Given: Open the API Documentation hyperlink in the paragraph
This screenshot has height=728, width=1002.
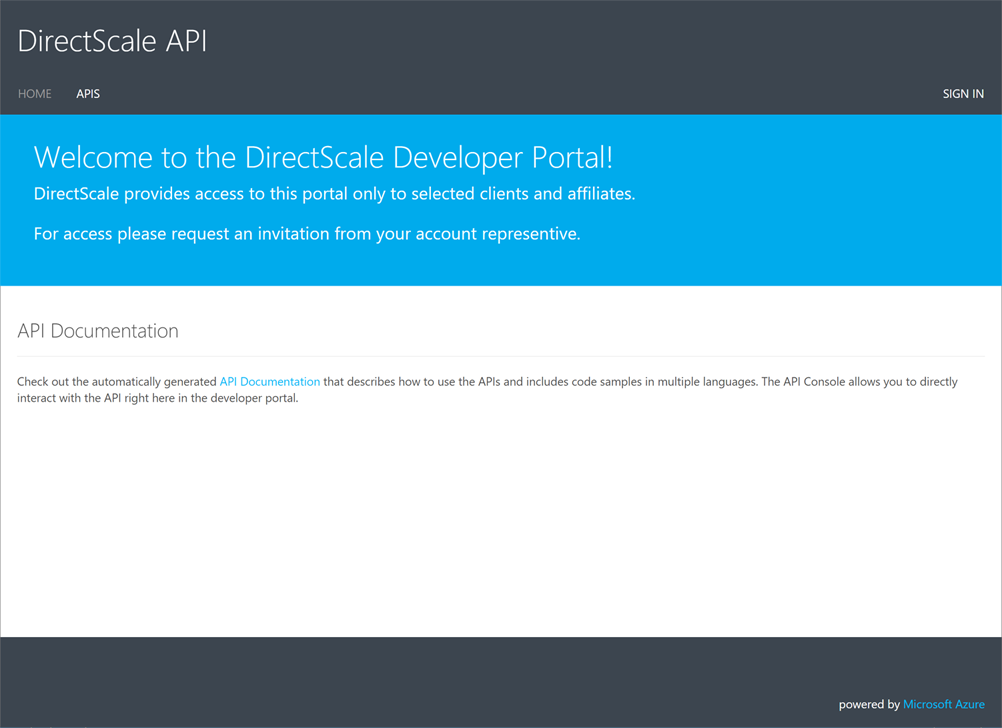Looking at the screenshot, I should (x=269, y=382).
